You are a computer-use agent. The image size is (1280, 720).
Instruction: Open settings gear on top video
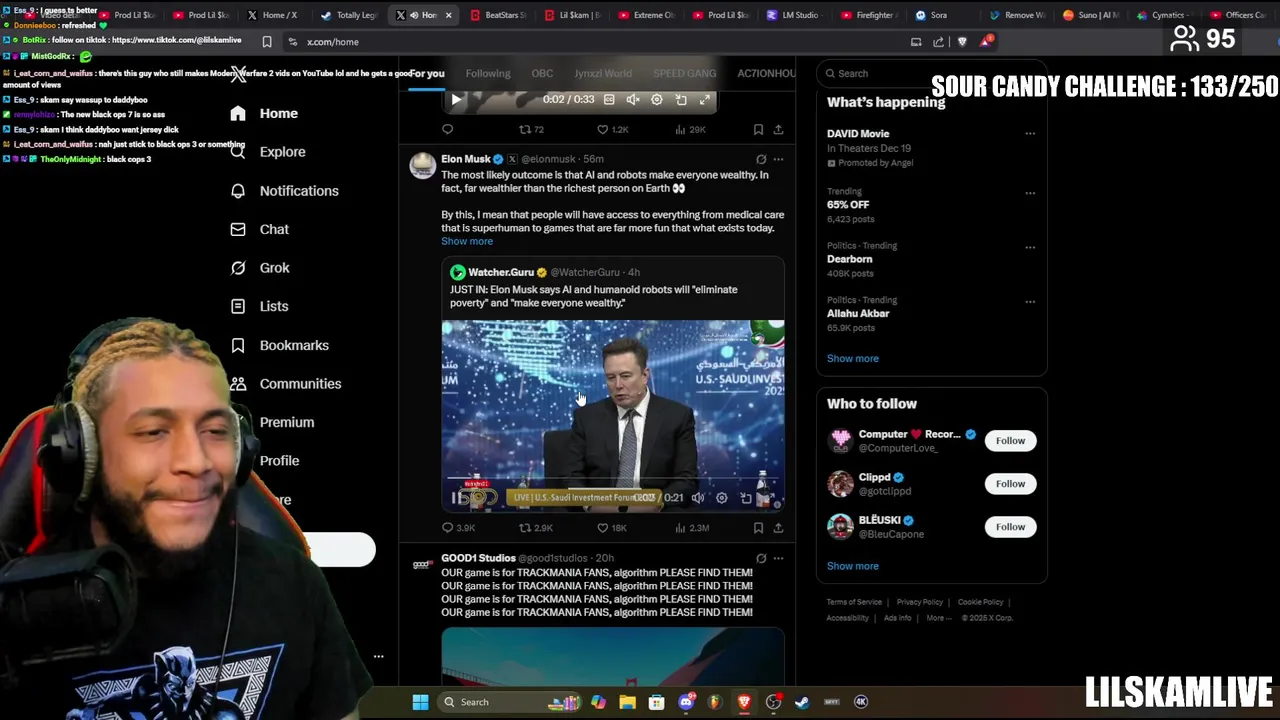(657, 100)
